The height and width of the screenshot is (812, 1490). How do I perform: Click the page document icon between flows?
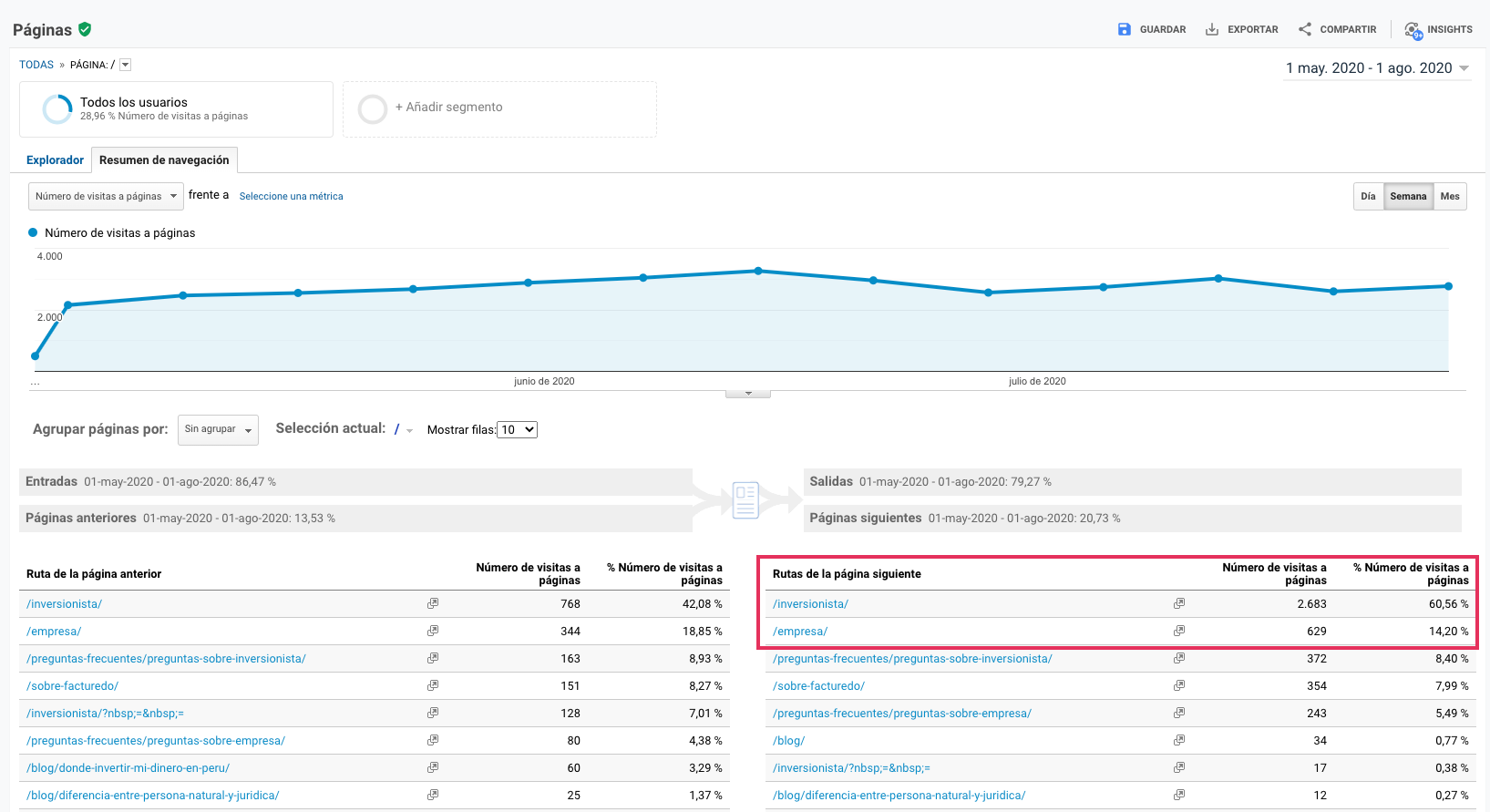coord(745,500)
